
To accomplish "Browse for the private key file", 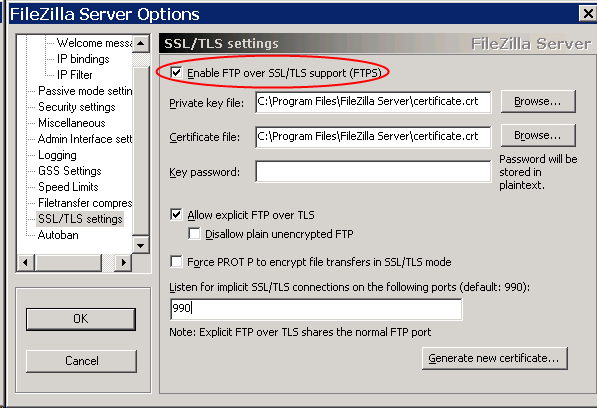I will (538, 101).
